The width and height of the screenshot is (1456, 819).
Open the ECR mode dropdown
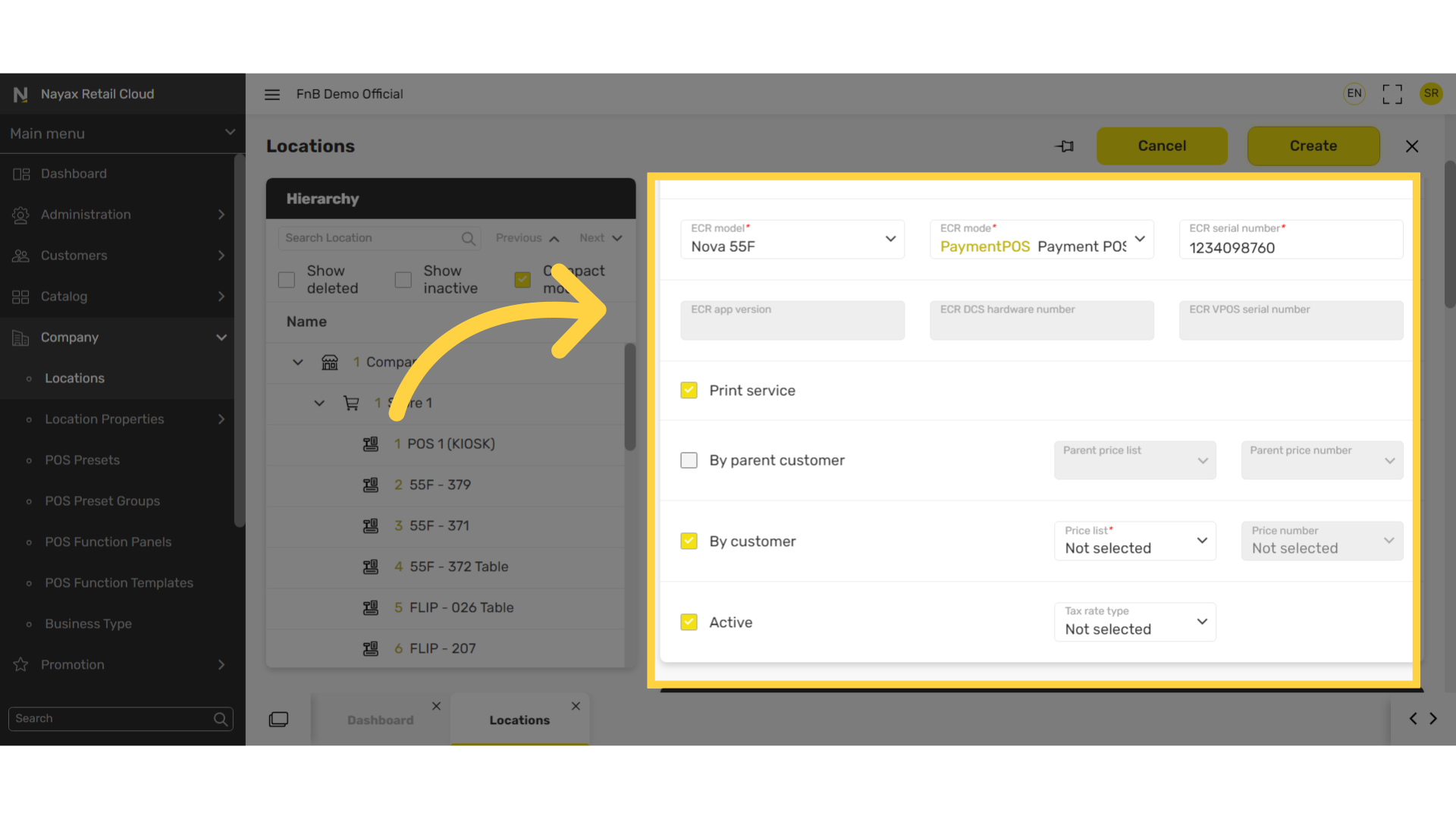(x=1042, y=240)
